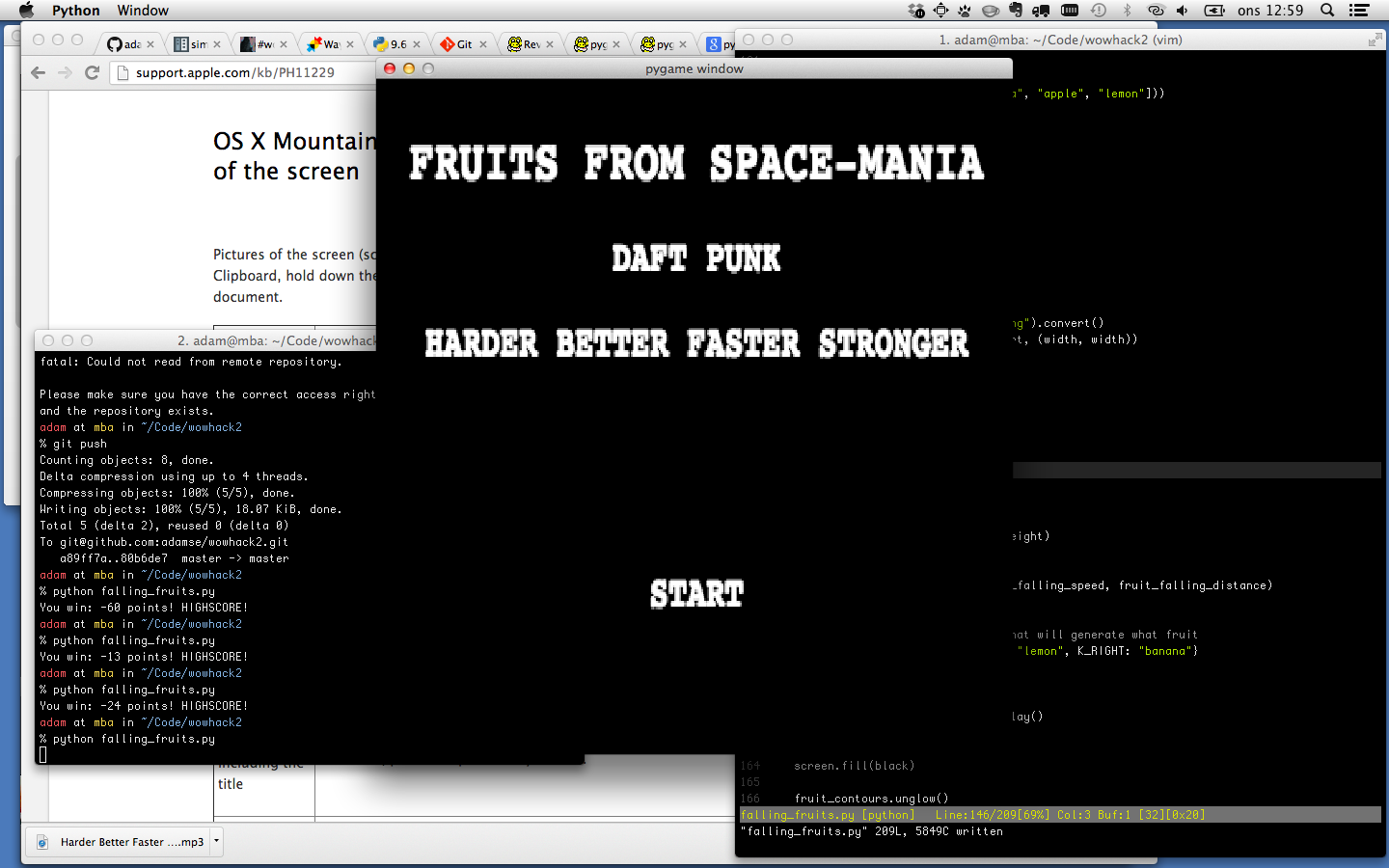Open Notification Center list icon
Image resolution: width=1389 pixels, height=868 pixels.
point(1359,11)
